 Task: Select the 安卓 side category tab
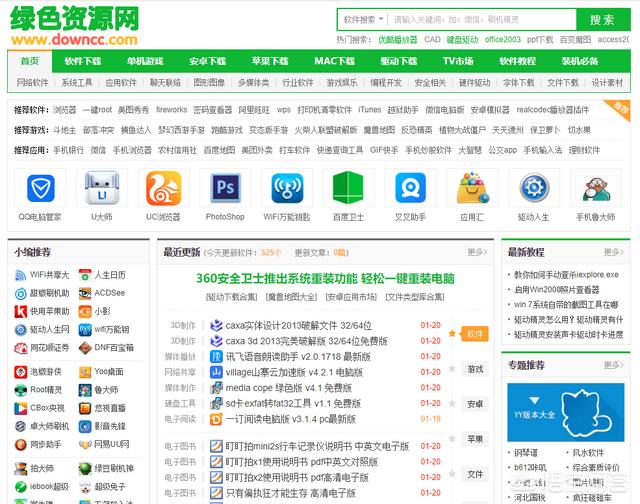click(x=475, y=404)
